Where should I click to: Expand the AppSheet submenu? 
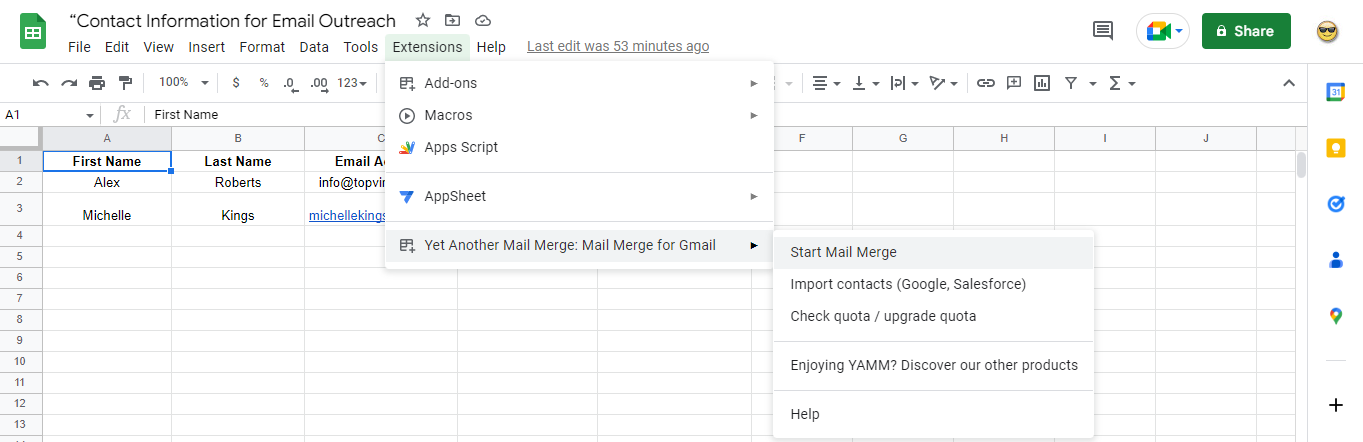579,196
